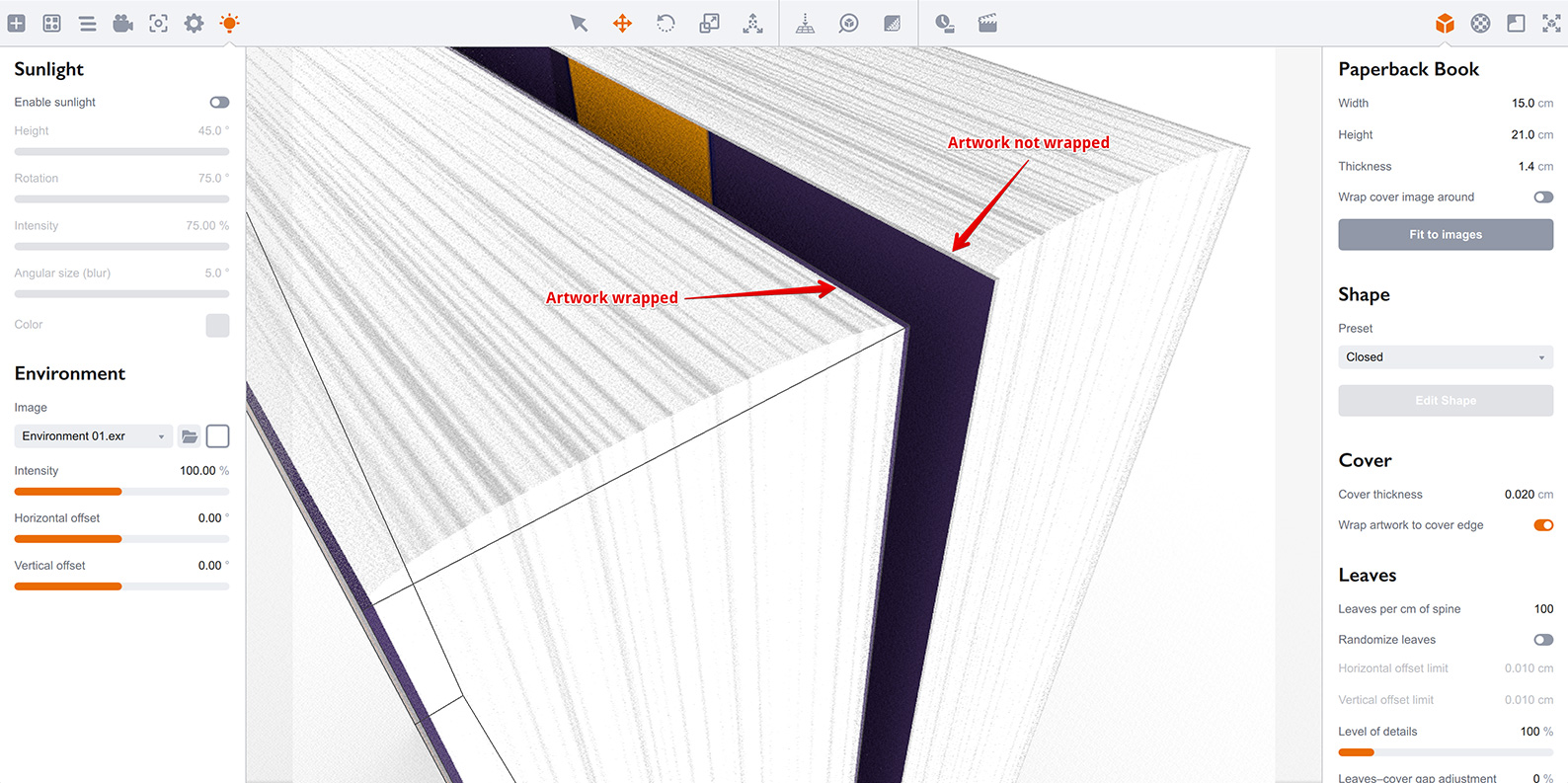Browse for environment image folder icon
The image size is (1568, 783).
click(x=190, y=435)
